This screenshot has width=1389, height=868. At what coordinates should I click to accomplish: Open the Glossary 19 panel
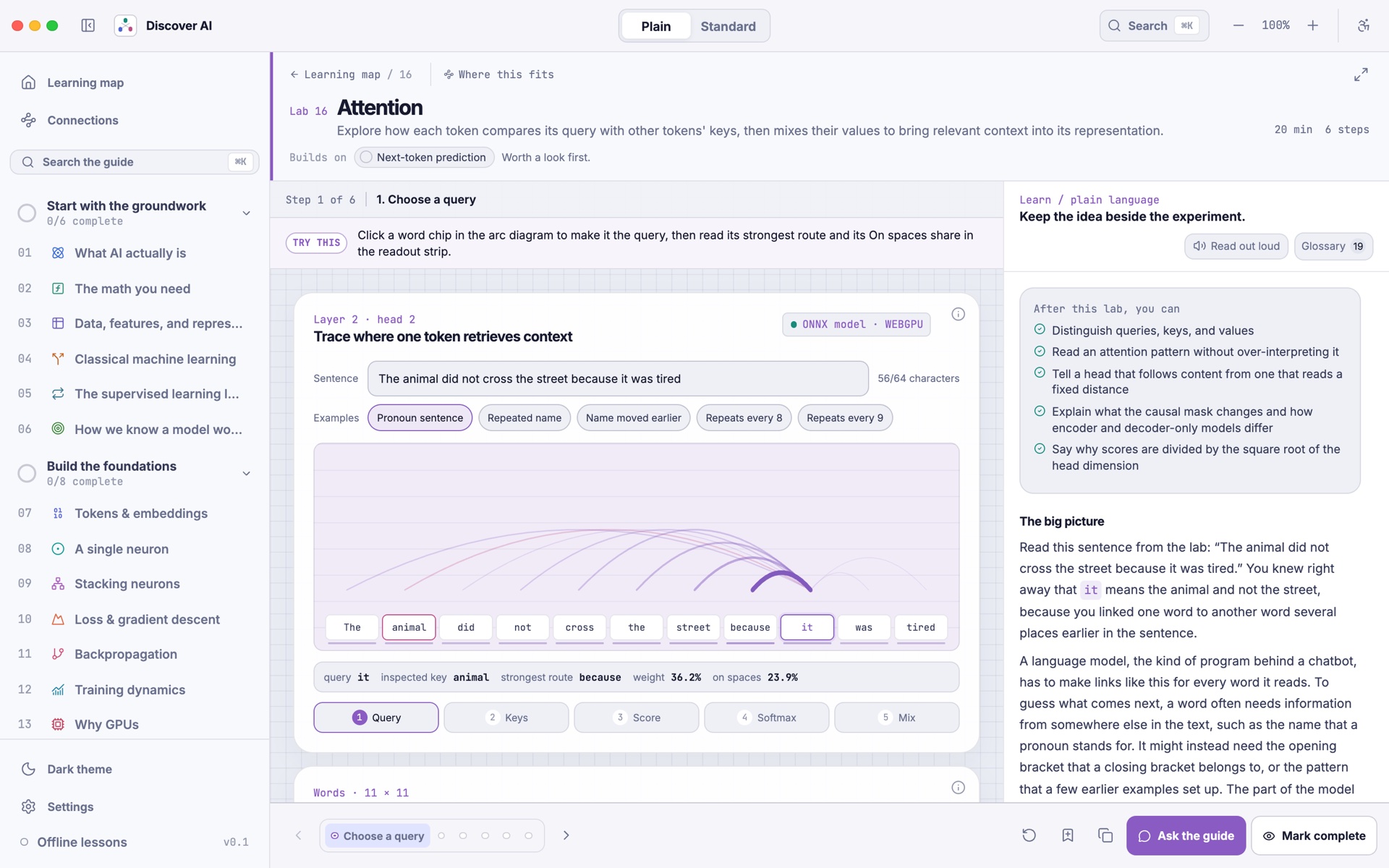coord(1333,246)
